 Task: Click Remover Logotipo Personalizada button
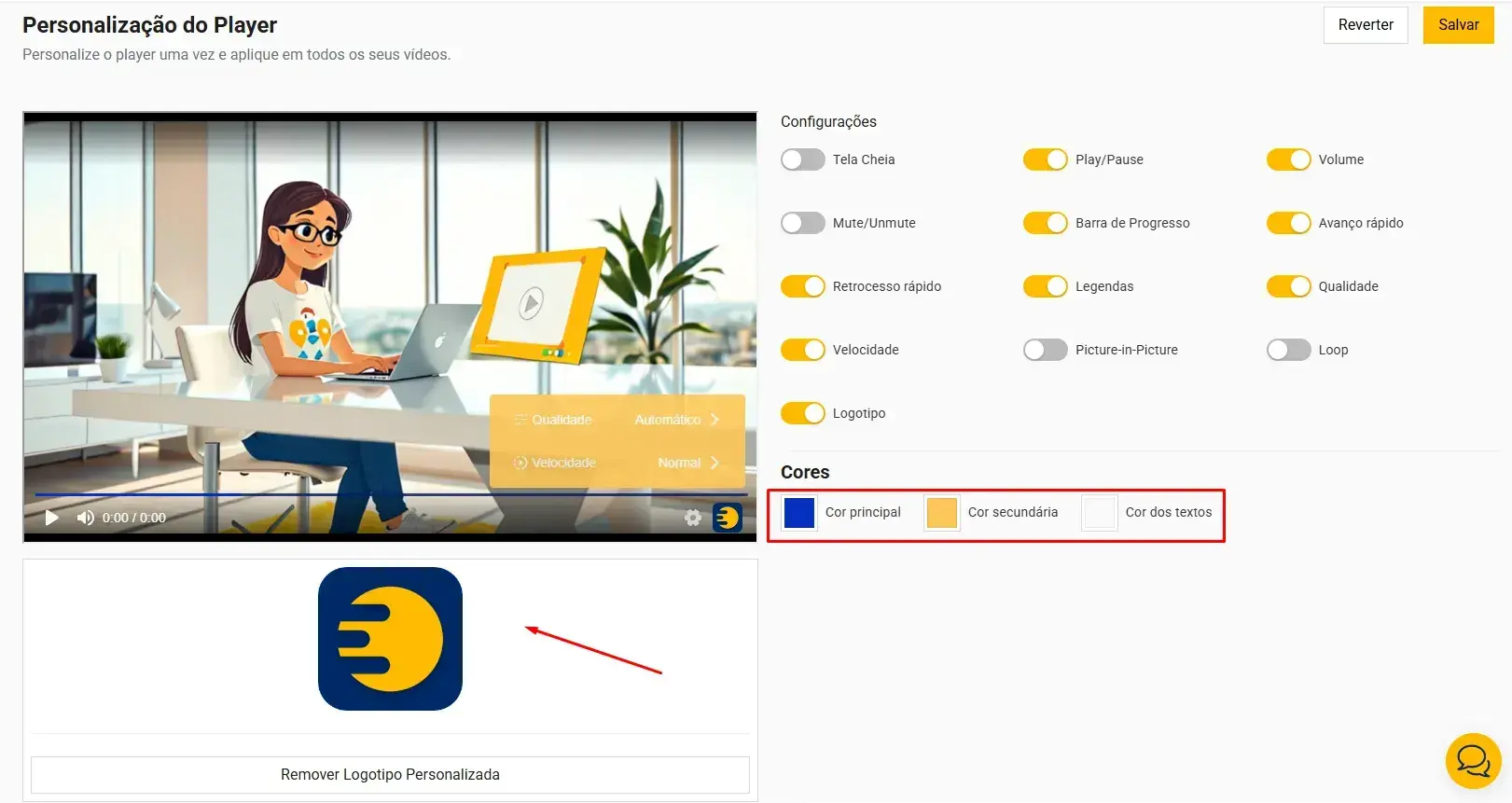[x=390, y=775]
